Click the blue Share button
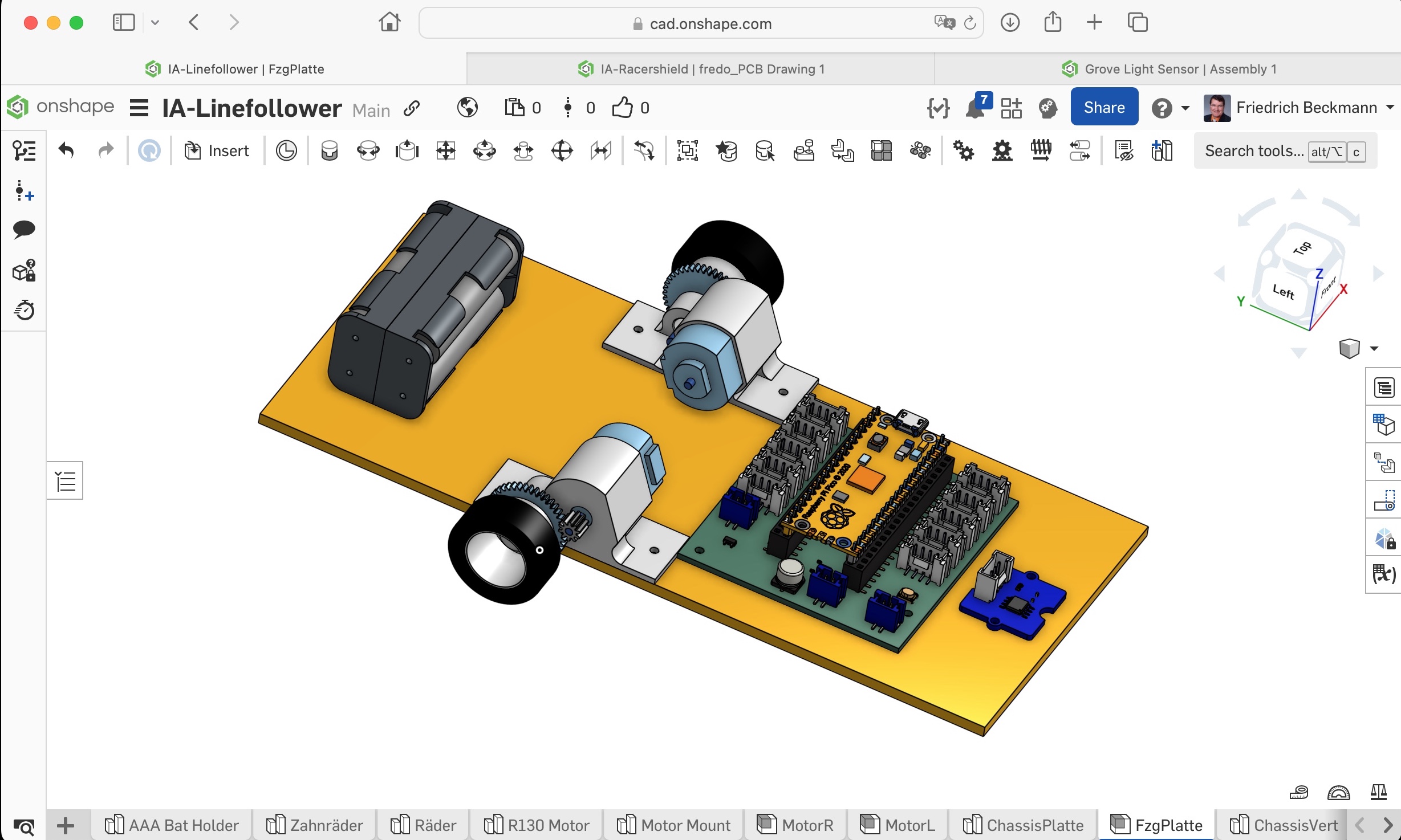Viewport: 1401px width, 840px height. 1104,108
